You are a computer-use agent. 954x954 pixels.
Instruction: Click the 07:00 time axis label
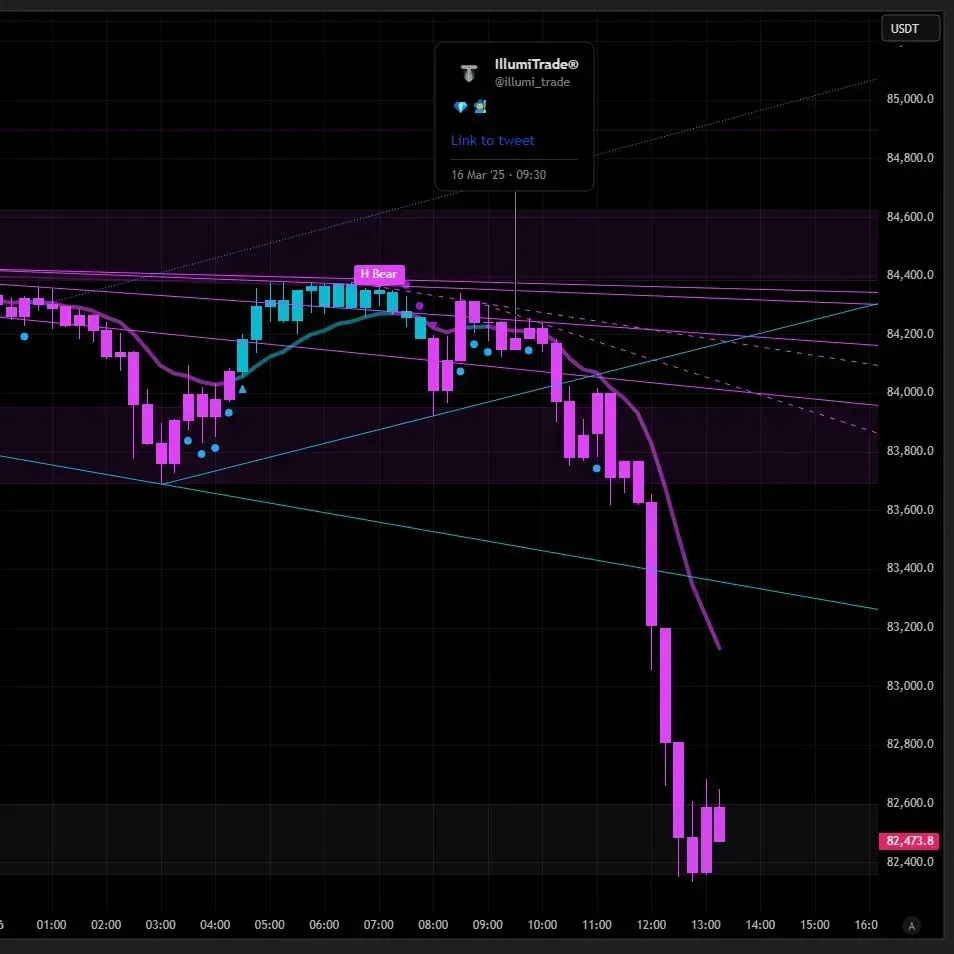[x=378, y=925]
